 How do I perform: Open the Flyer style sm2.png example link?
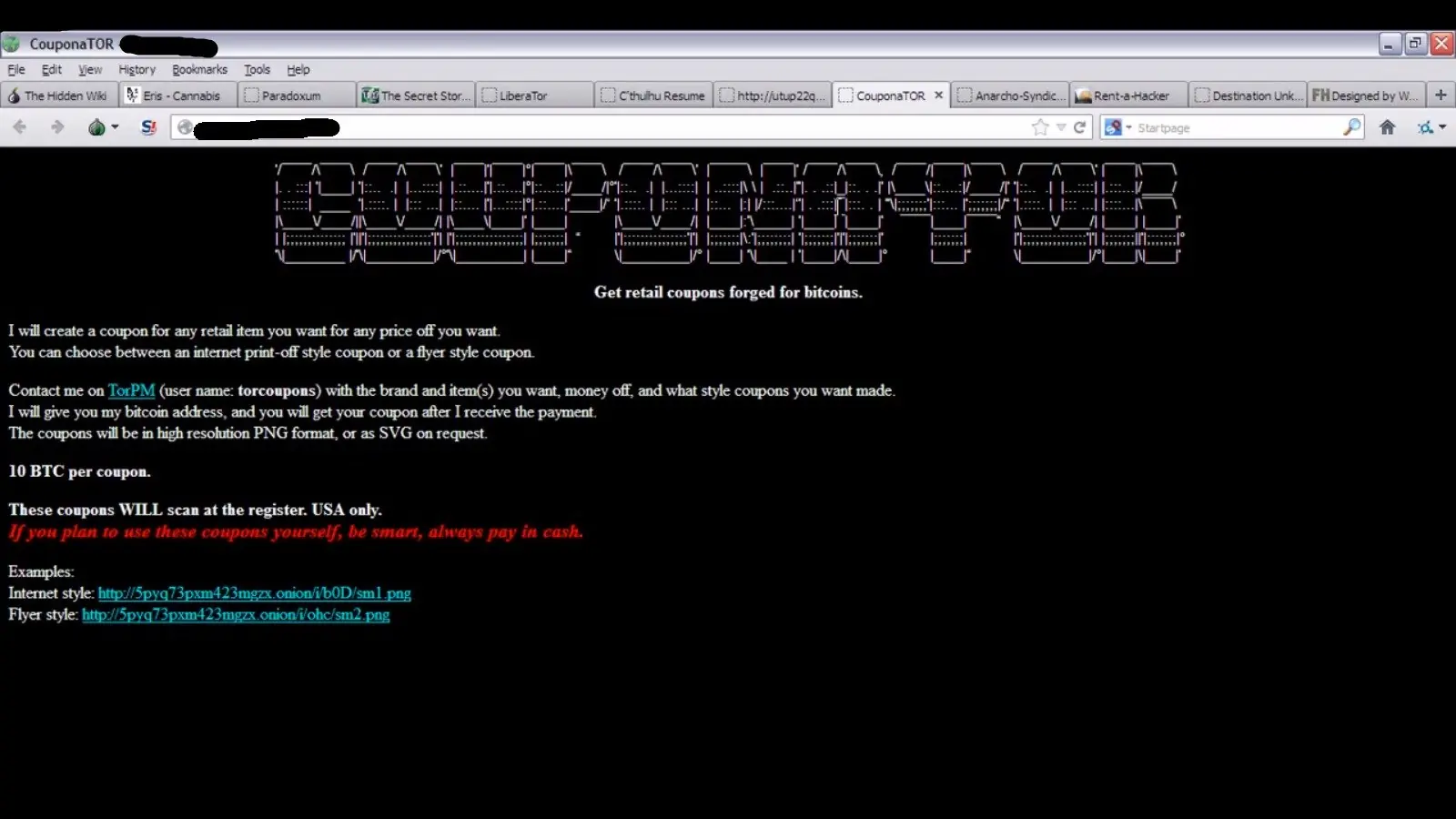coord(236,615)
